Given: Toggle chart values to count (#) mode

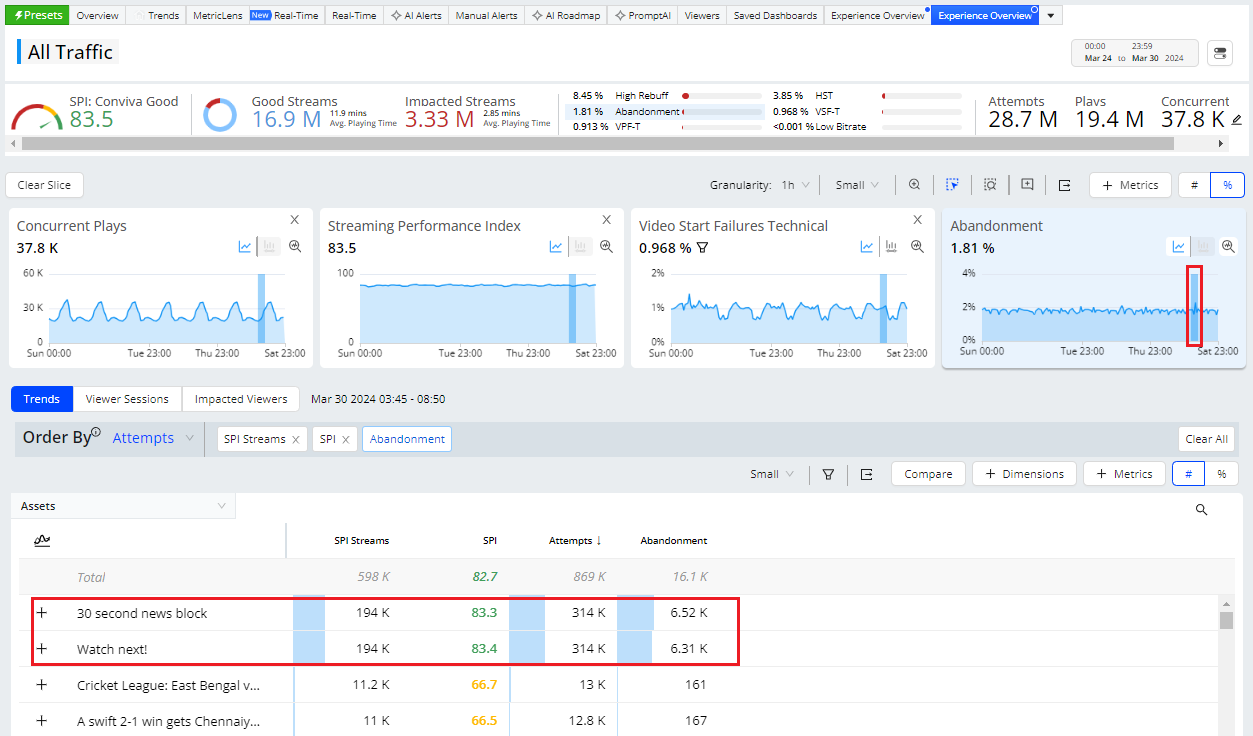Looking at the screenshot, I should (x=1194, y=185).
